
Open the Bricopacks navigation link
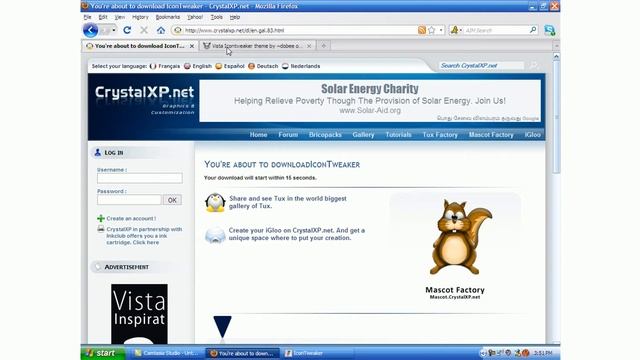[x=325, y=135]
